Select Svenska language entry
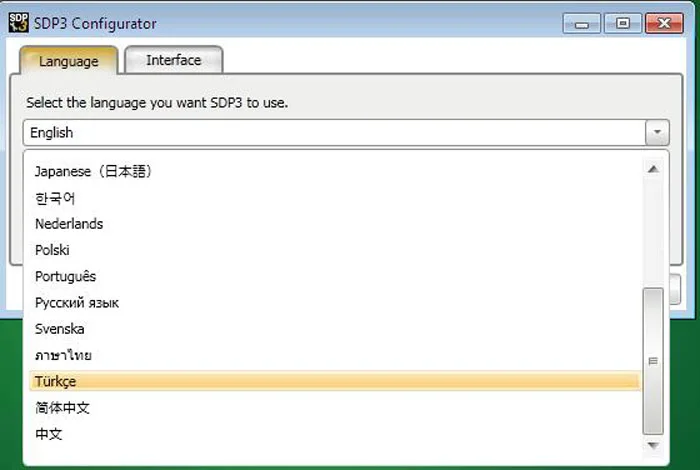Image resolution: width=700 pixels, height=470 pixels. tap(335, 329)
